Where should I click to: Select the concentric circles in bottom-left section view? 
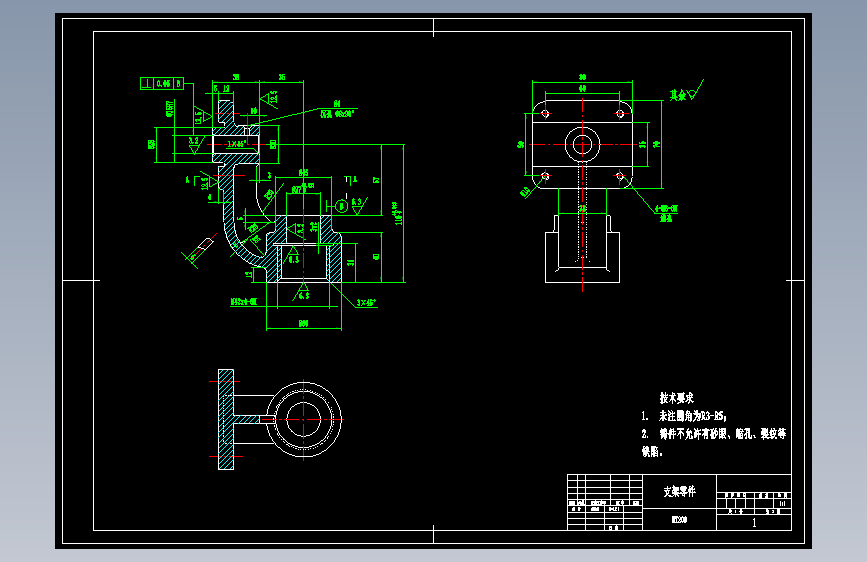click(304, 419)
